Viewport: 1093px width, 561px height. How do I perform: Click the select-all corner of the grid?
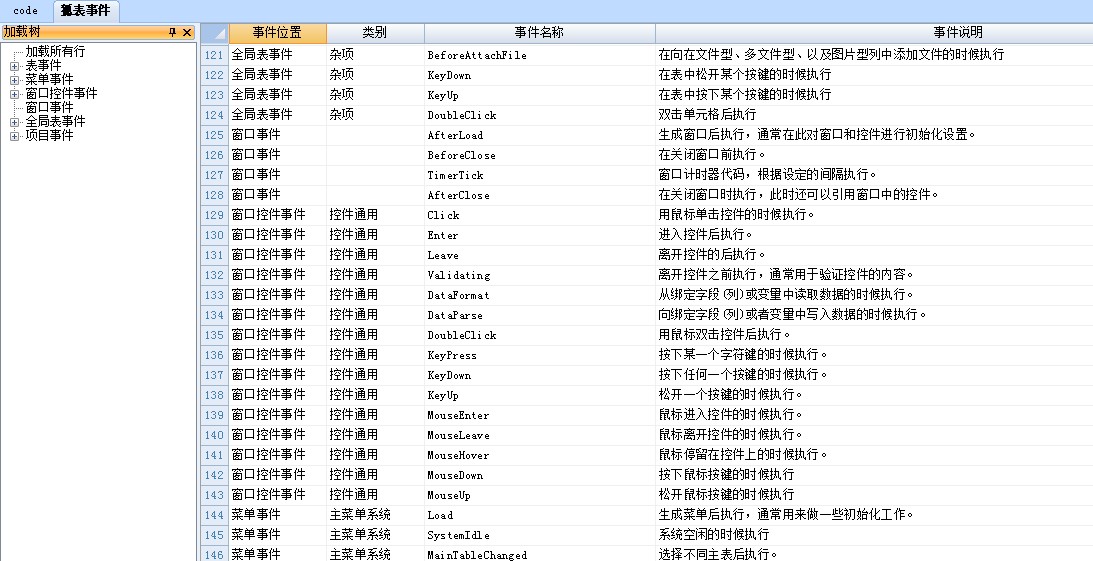[x=215, y=33]
